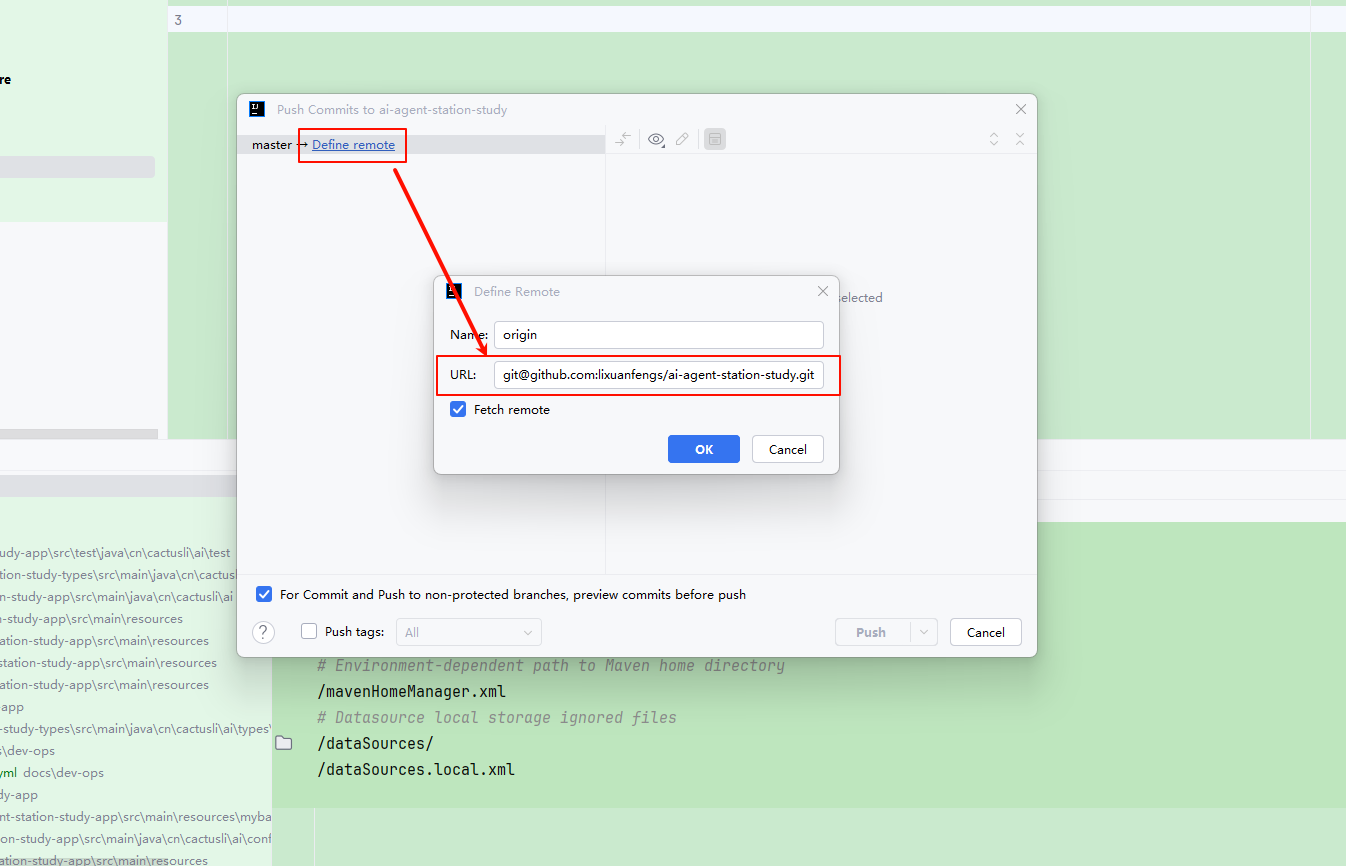Image resolution: width=1346 pixels, height=866 pixels.
Task: Toggle the Show Details panel icon
Action: 715,140
